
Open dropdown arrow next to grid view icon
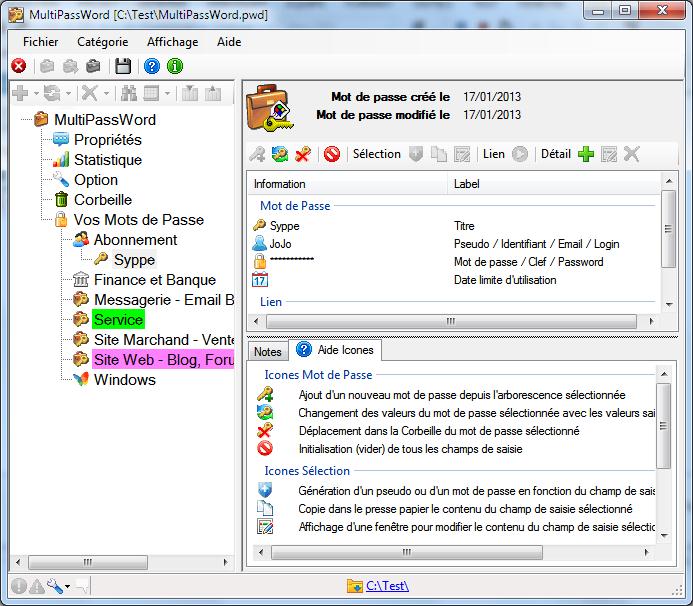coord(167,94)
